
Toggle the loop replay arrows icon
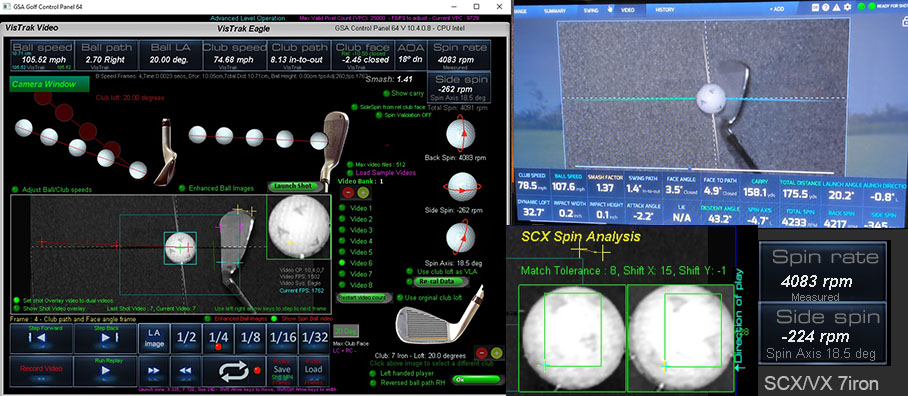point(233,371)
